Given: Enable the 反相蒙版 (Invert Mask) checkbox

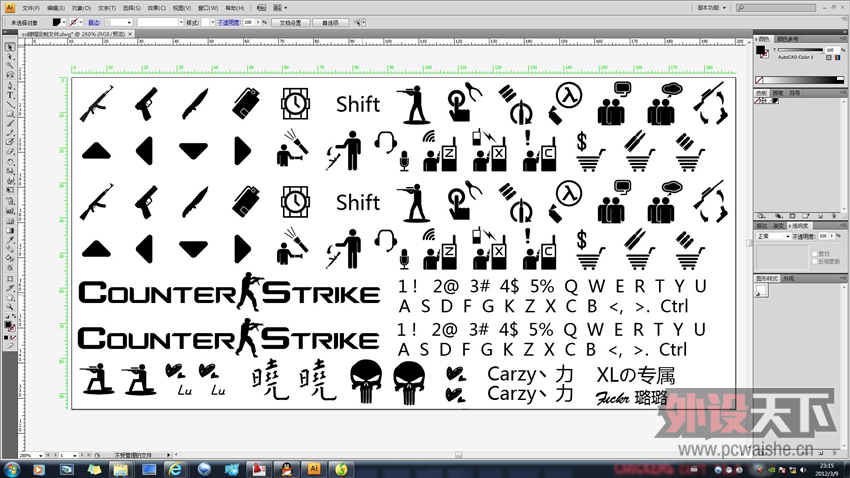Looking at the screenshot, I should coord(814,262).
